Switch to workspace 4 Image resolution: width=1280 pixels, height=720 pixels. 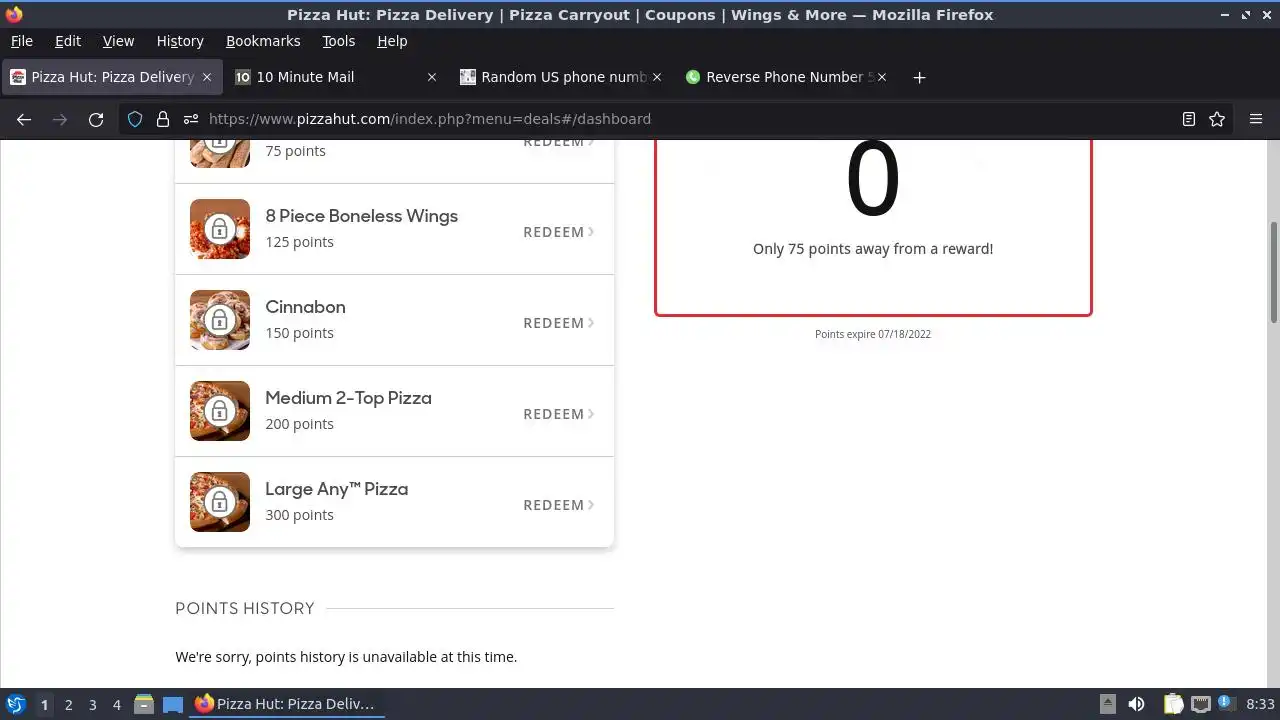[116, 704]
